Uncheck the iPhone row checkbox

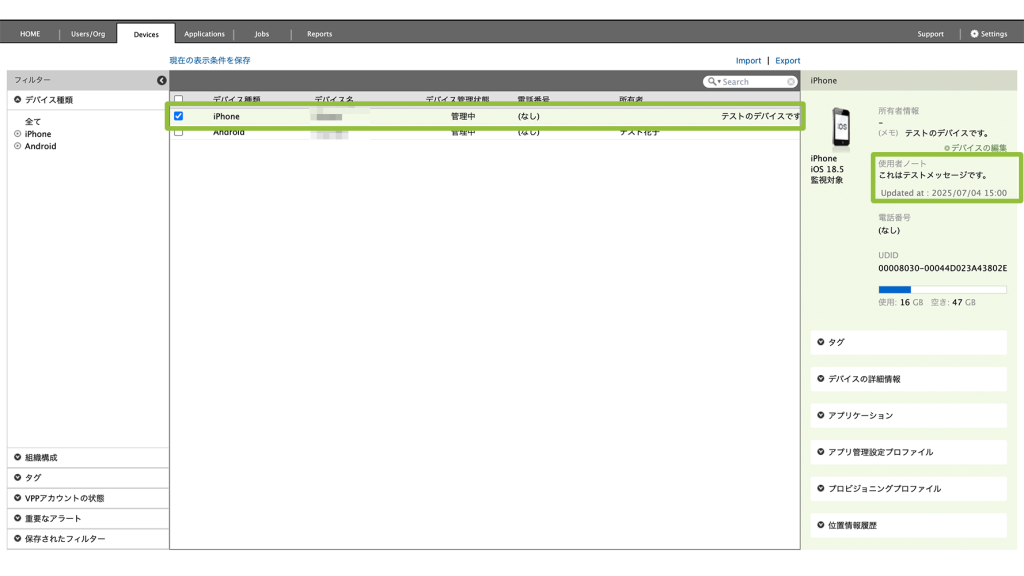coord(178,116)
